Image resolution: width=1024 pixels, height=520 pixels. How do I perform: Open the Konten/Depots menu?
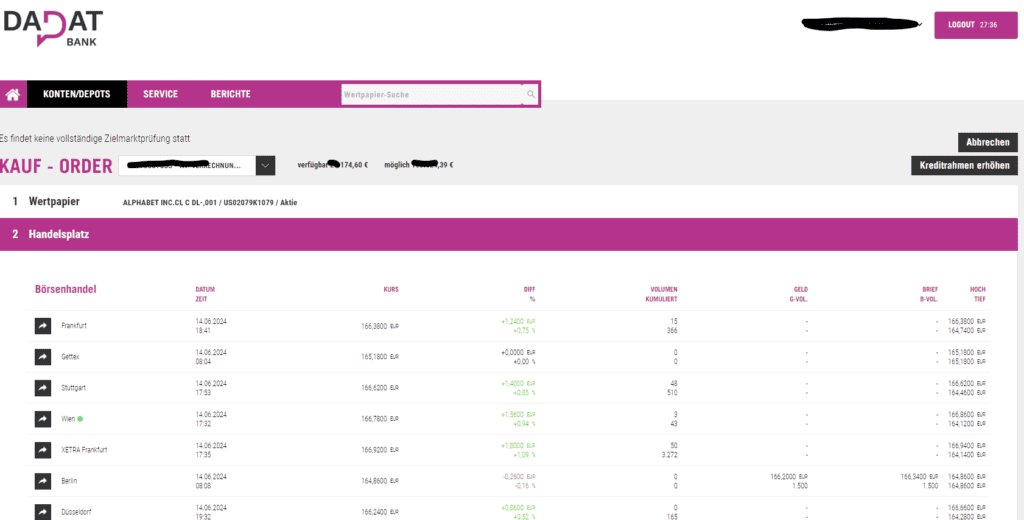point(77,95)
